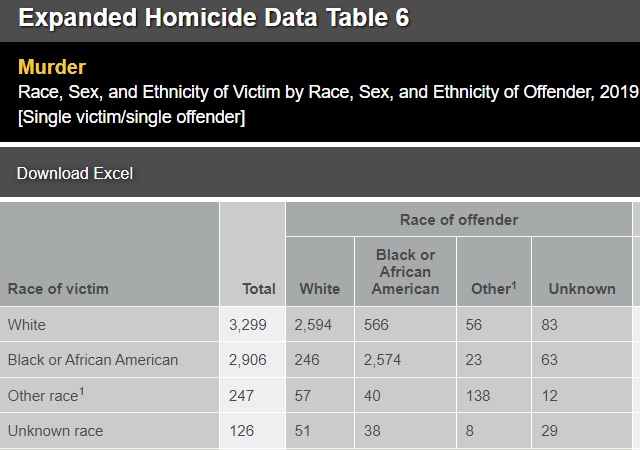Click the Unknown race row label
The image size is (640, 450).
(55, 431)
